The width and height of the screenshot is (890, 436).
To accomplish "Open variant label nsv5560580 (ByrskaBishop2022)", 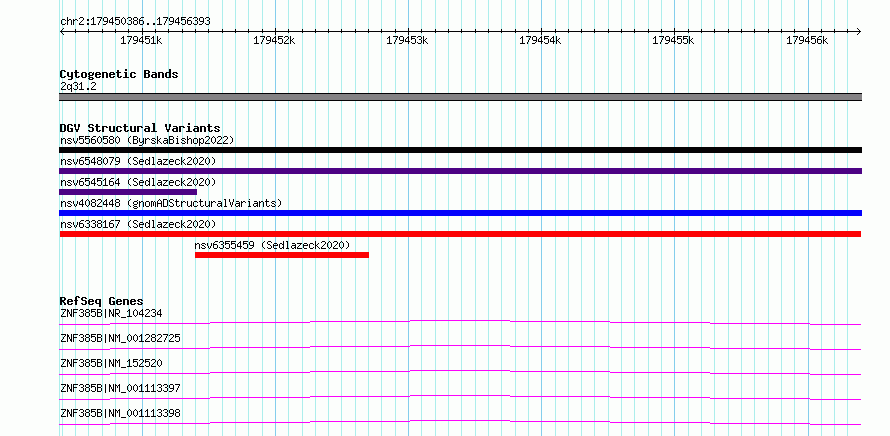I will point(147,140).
